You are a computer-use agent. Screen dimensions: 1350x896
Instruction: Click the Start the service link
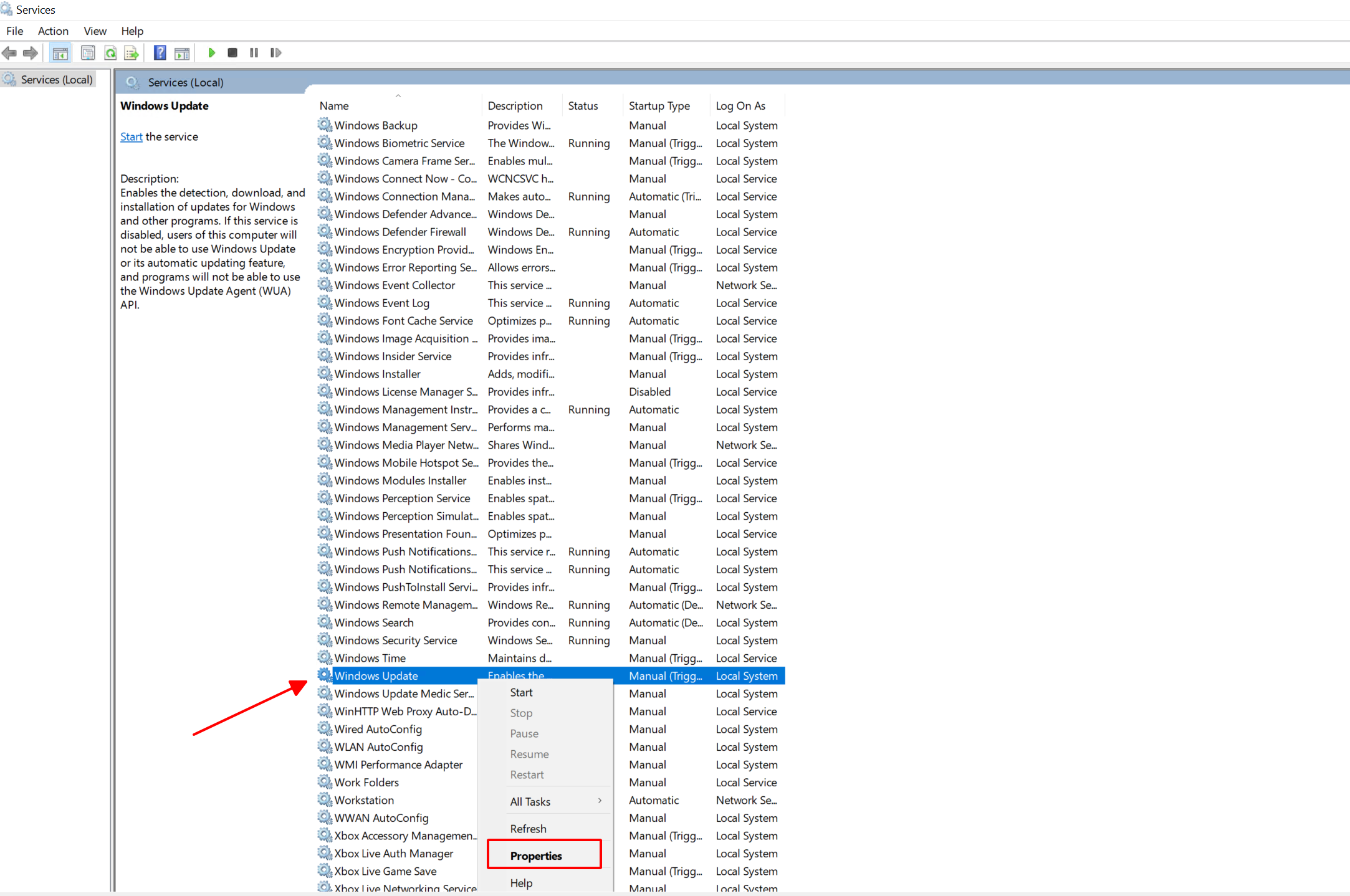coord(131,136)
